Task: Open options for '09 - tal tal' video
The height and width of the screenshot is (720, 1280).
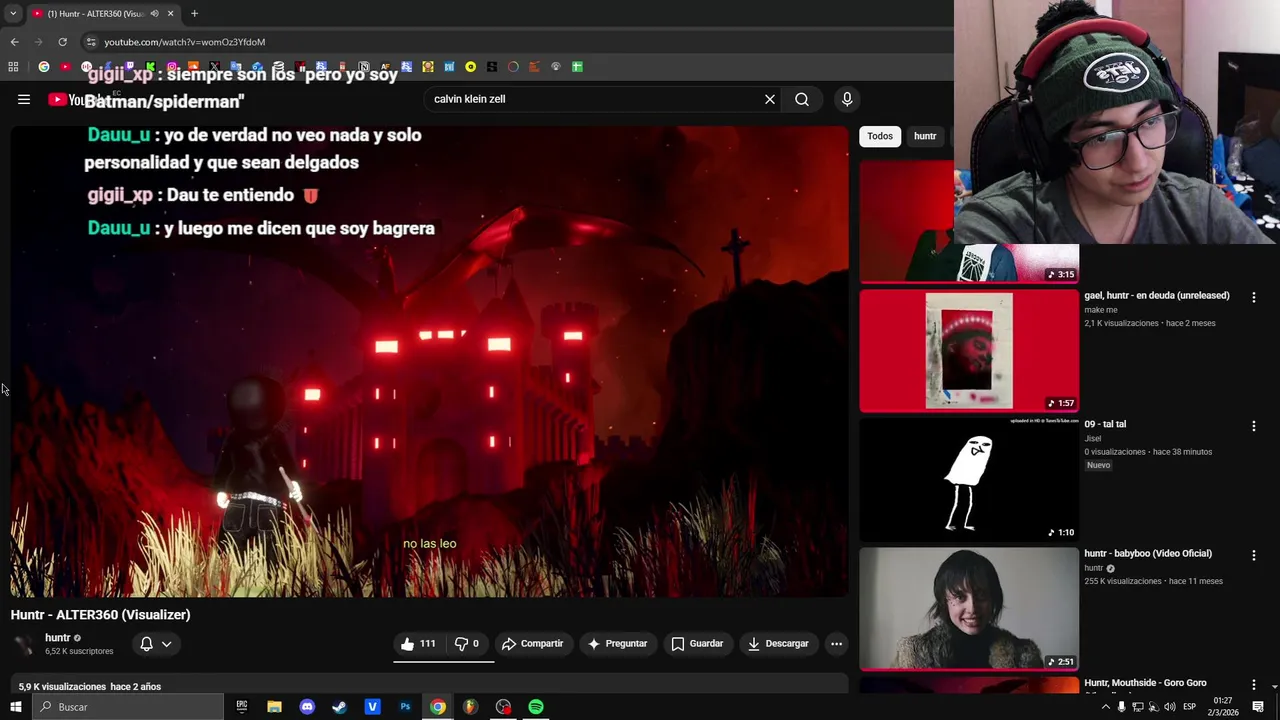Action: (1253, 426)
